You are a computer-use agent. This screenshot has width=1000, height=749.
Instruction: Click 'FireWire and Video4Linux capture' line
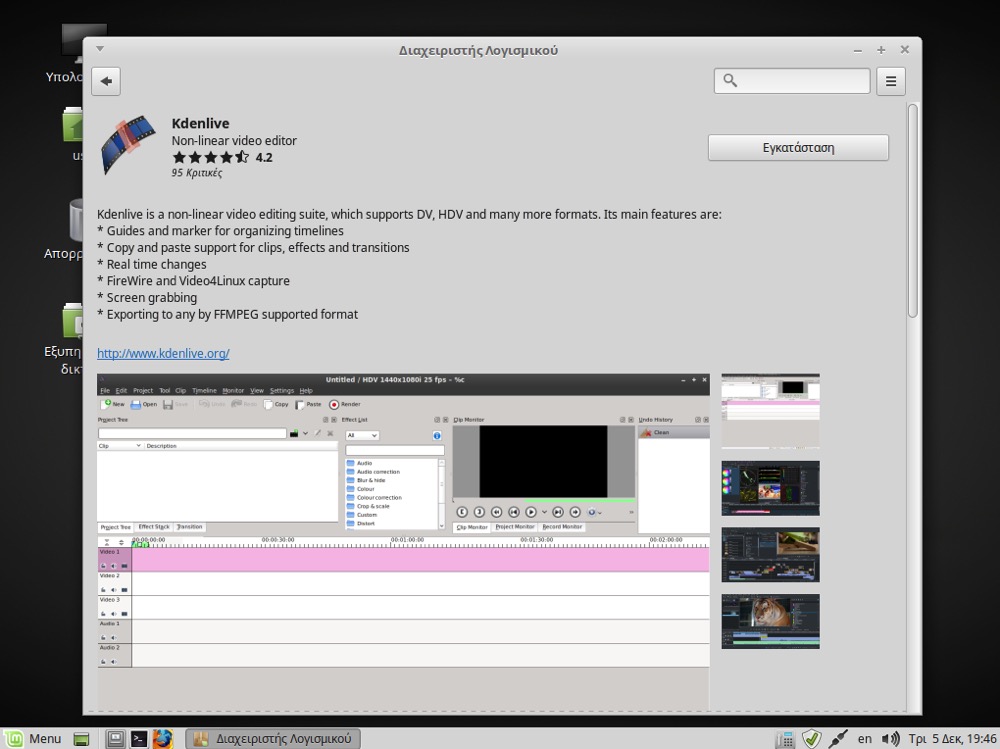193,281
